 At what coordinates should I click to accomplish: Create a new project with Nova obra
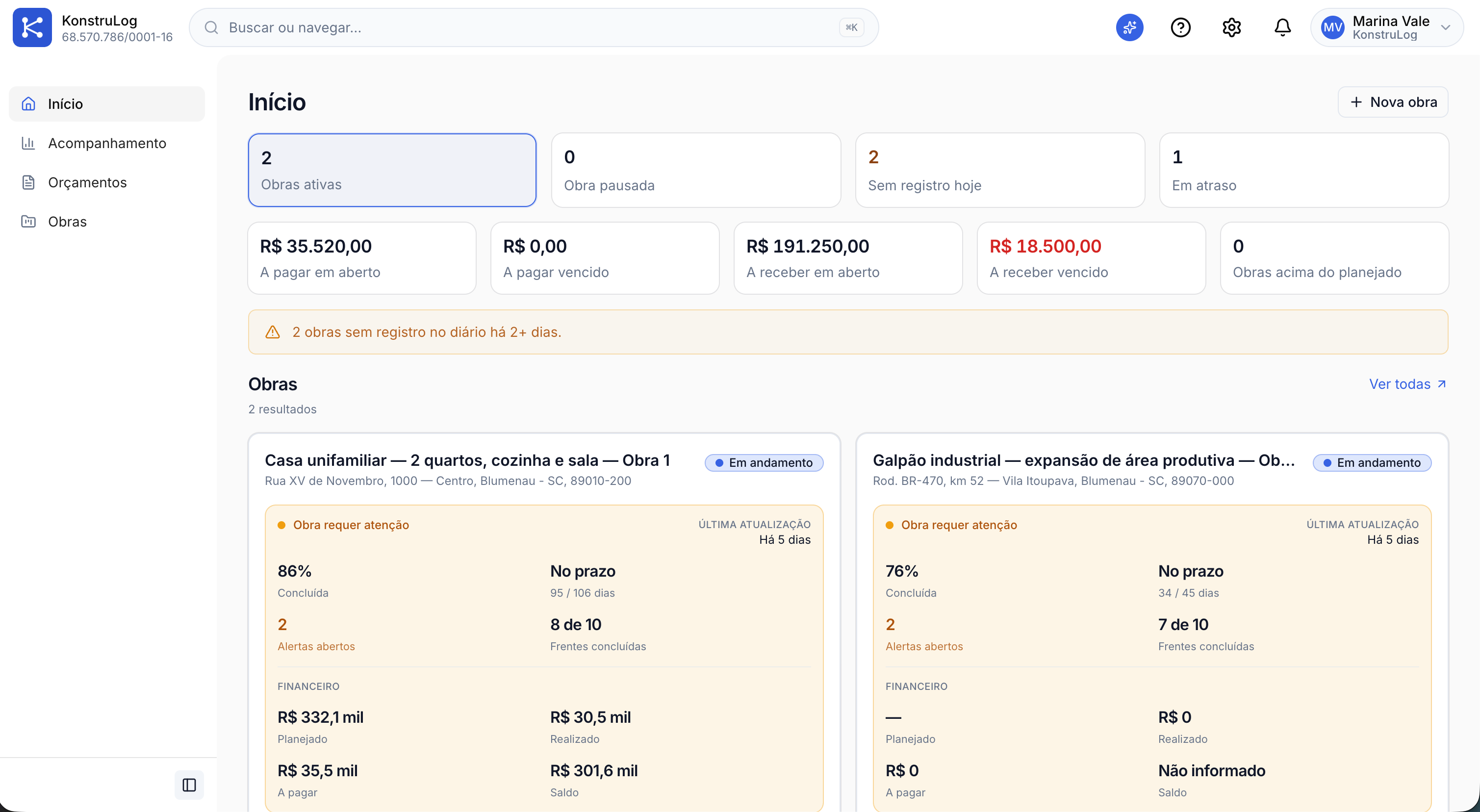(x=1393, y=102)
